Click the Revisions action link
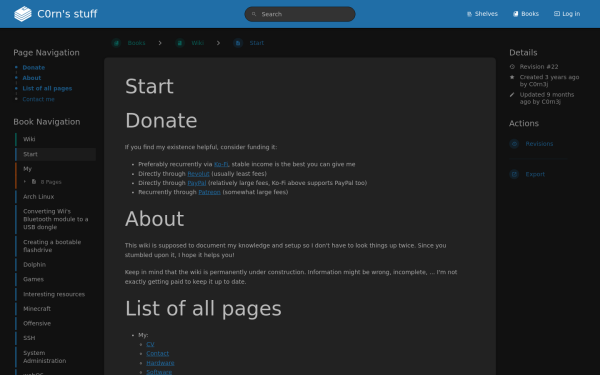This screenshot has height=375, width=600. [539, 144]
